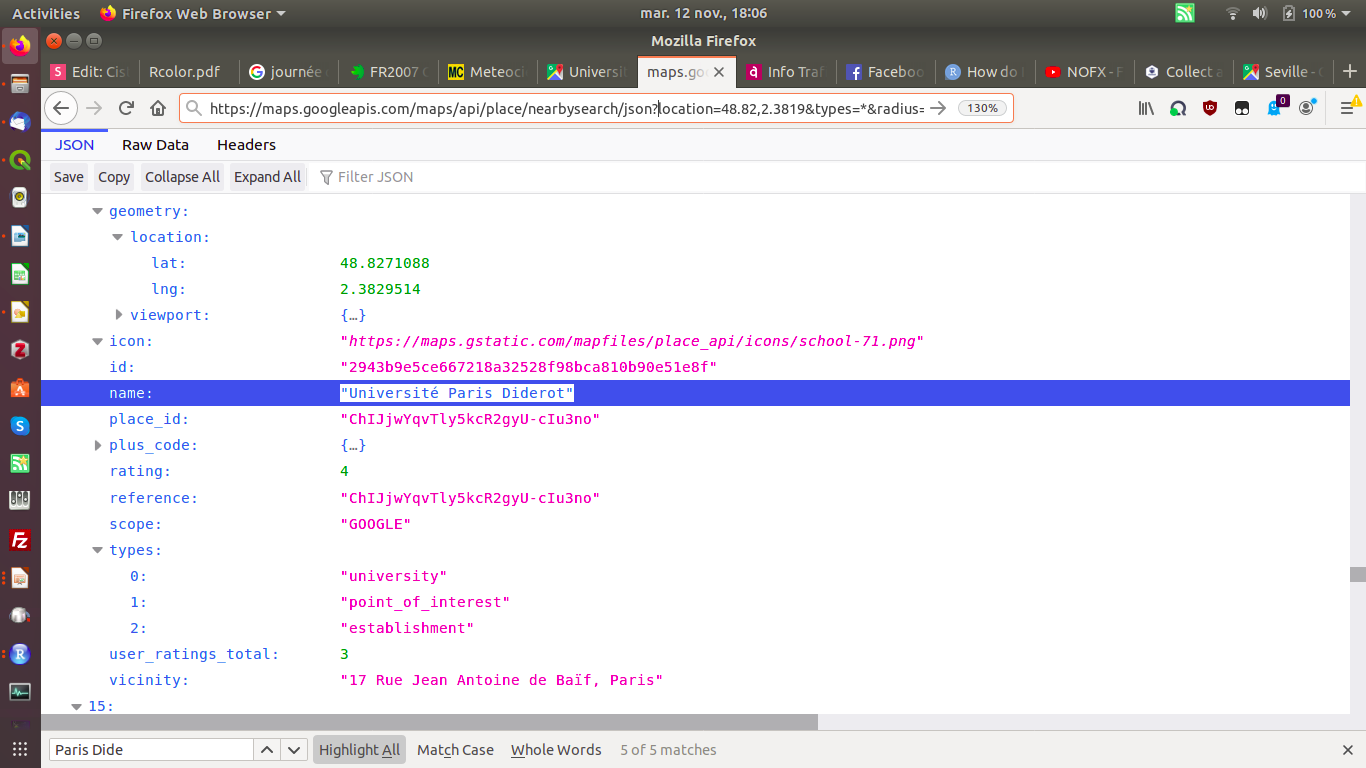This screenshot has height=768, width=1366.
Task: Open the Tampermonkey extension icon
Action: point(1242,108)
